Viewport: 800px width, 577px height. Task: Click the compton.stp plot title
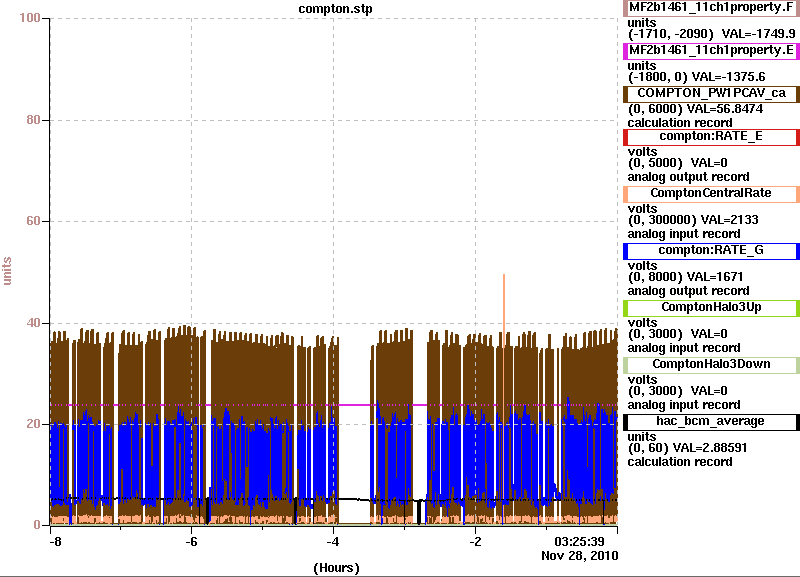[x=335, y=9]
